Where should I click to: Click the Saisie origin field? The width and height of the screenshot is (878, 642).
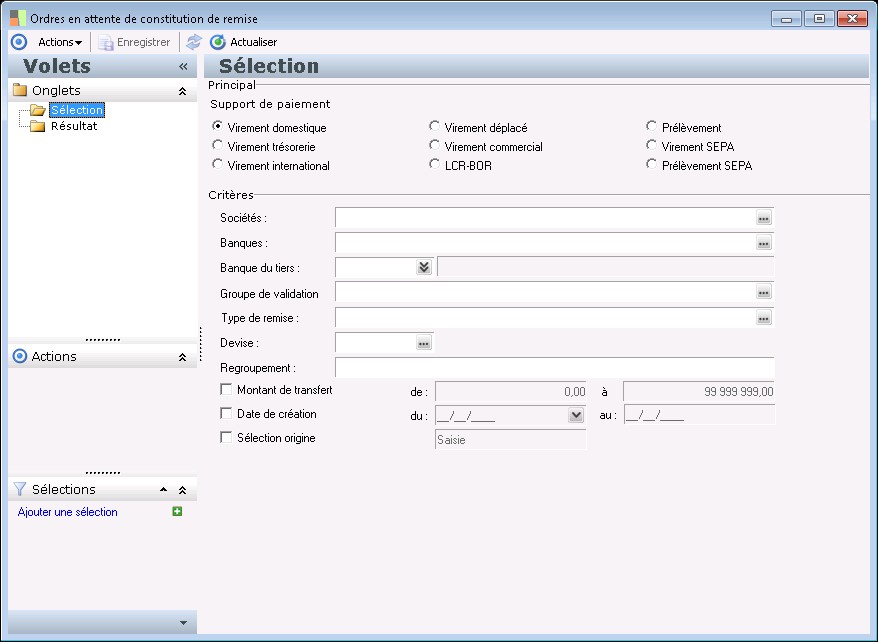click(511, 439)
